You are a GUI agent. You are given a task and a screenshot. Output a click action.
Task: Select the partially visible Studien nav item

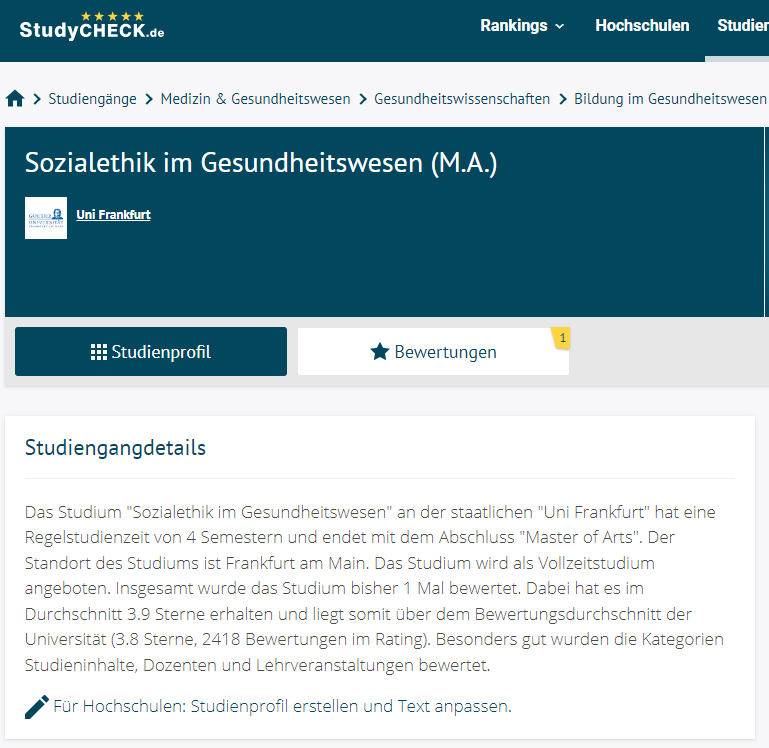coord(742,26)
